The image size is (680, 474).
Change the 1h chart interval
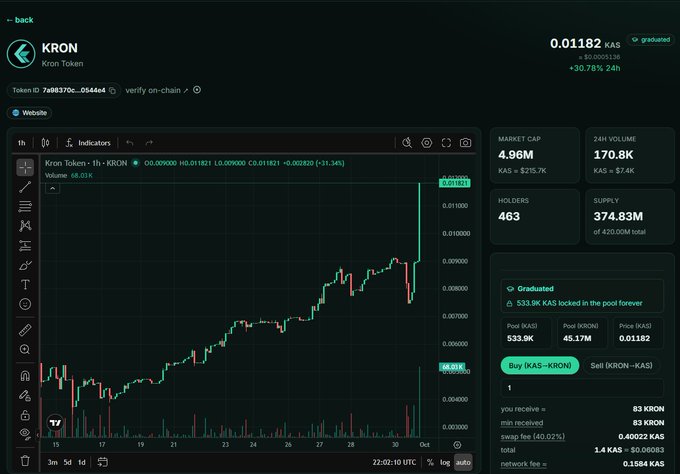click(22, 143)
